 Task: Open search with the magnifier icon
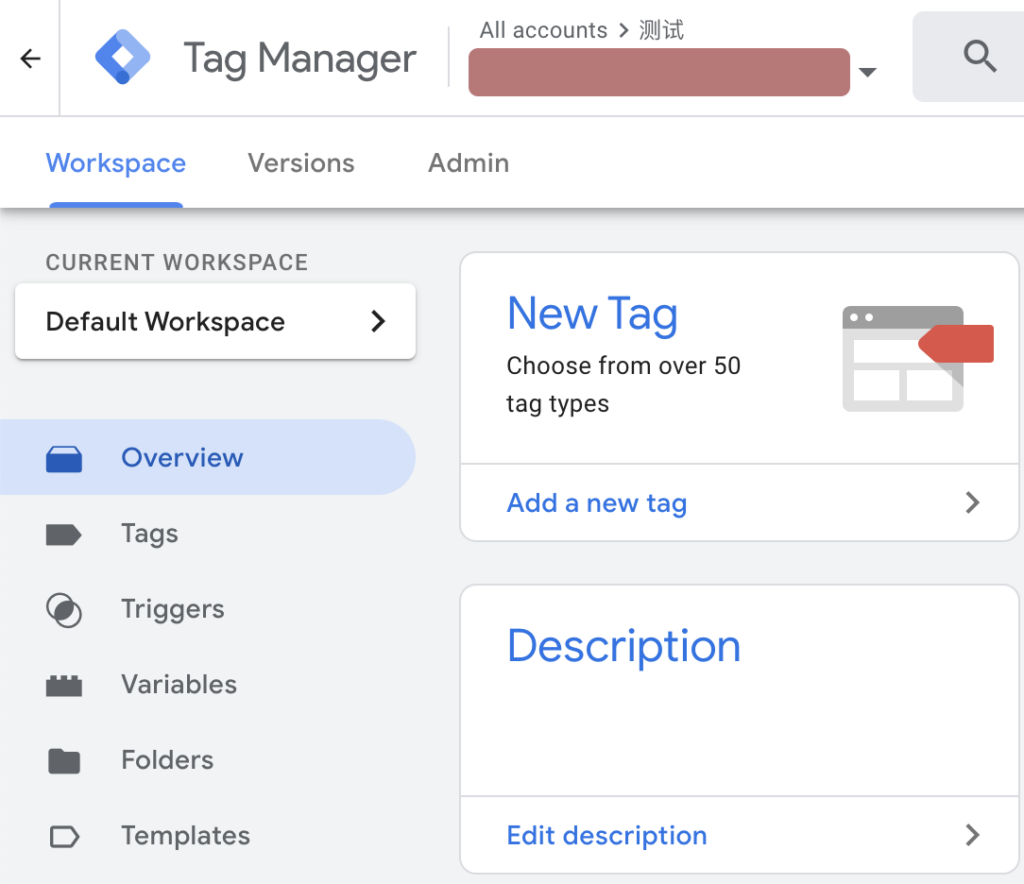coord(980,56)
